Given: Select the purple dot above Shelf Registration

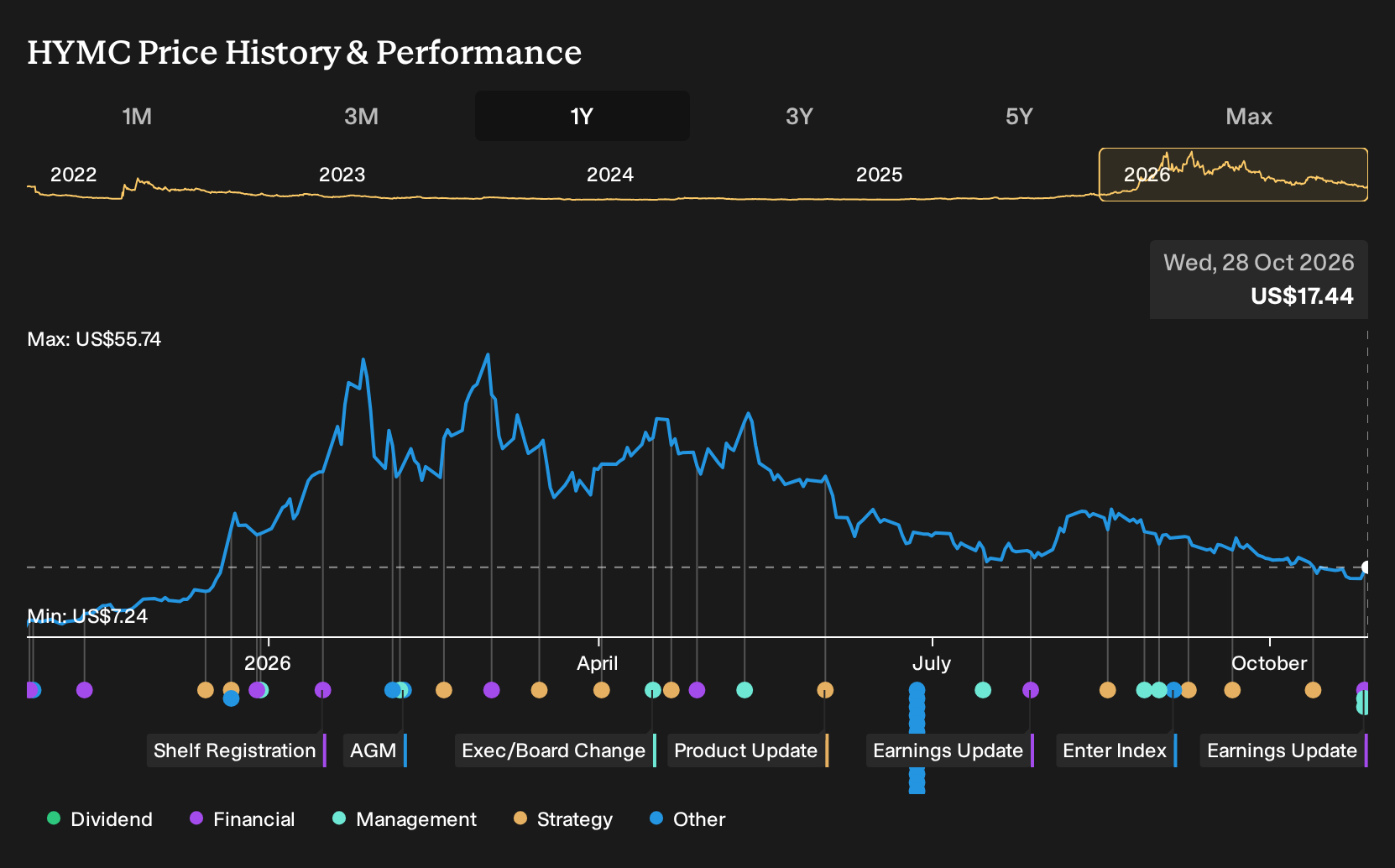Looking at the screenshot, I should click(x=322, y=690).
